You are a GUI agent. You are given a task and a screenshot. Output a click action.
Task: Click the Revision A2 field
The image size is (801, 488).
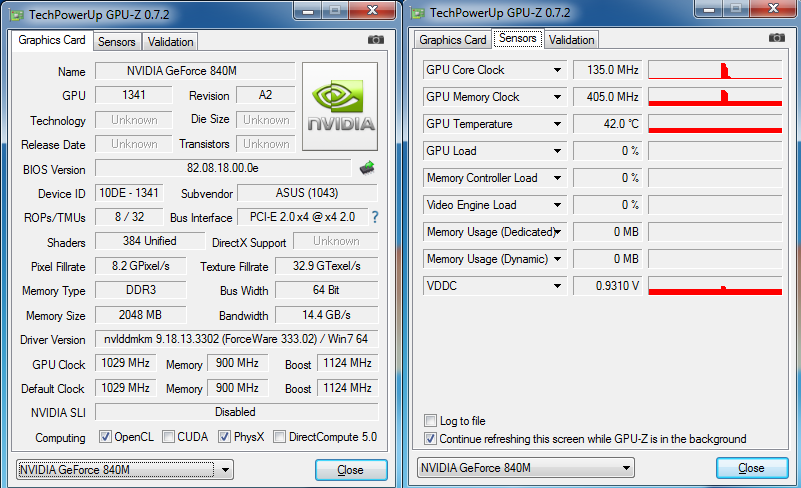click(x=266, y=95)
